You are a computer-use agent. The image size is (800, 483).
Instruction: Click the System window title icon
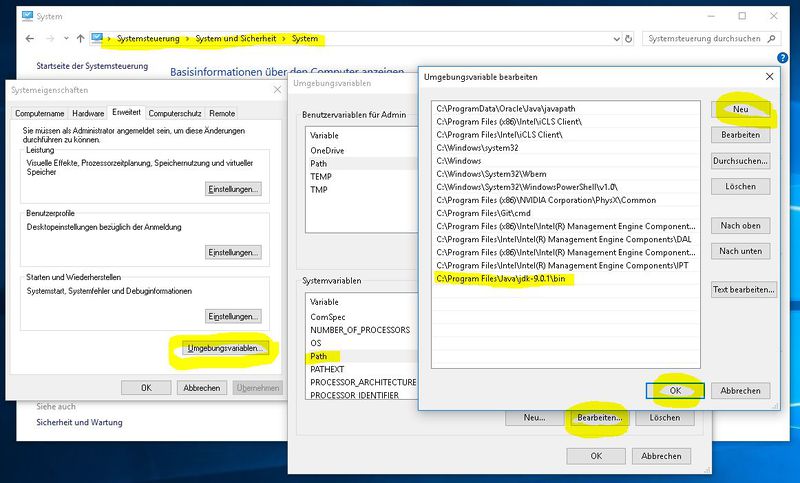(x=27, y=16)
